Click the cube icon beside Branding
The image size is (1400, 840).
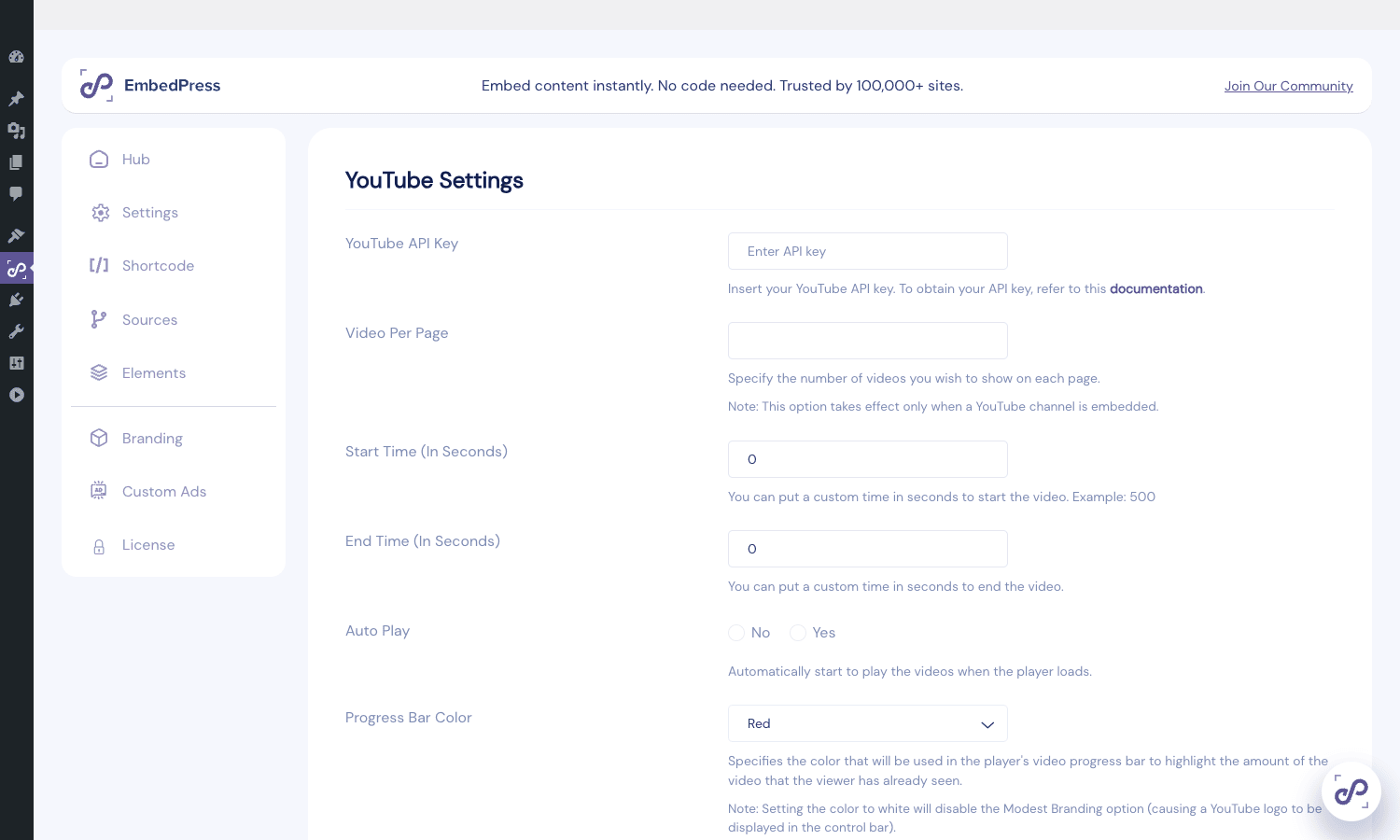point(99,439)
